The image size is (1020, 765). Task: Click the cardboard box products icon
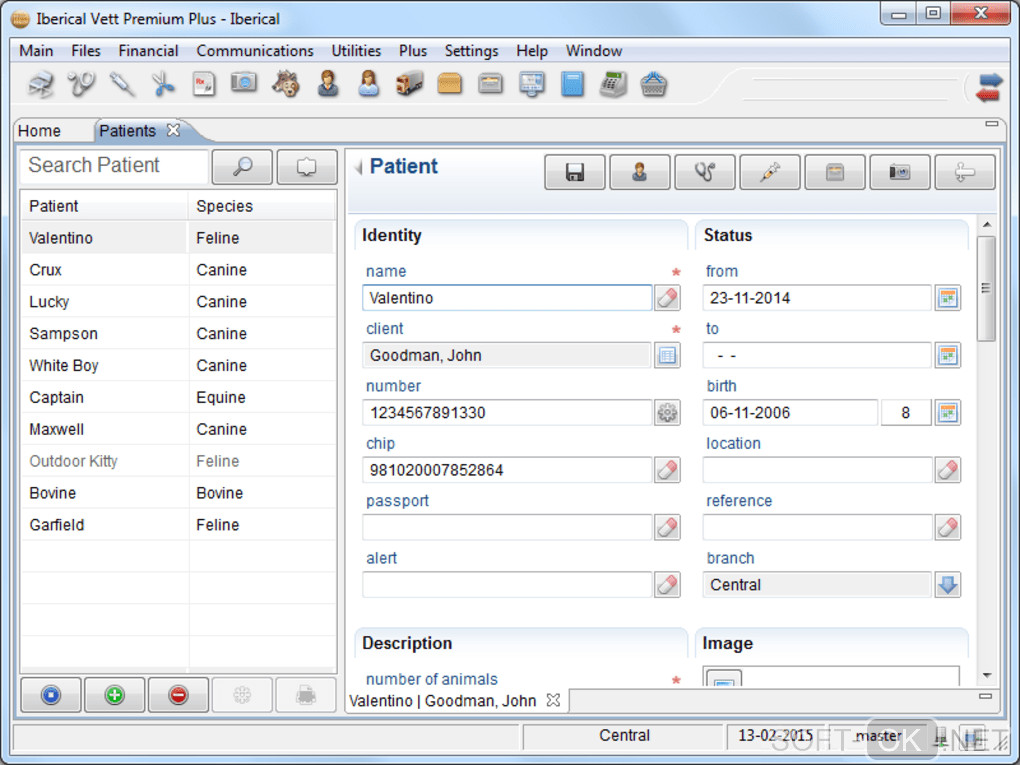pos(450,84)
